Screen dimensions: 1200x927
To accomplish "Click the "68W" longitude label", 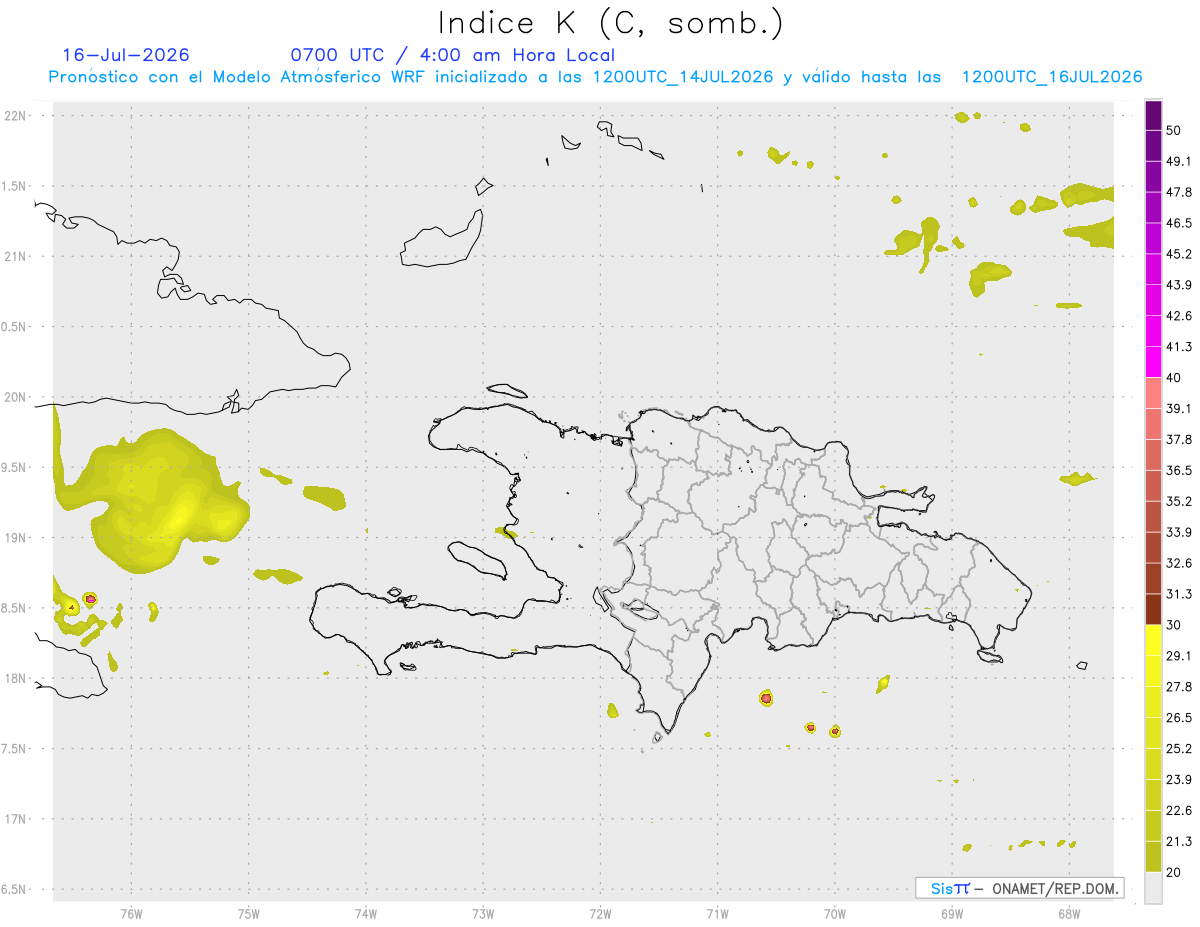I will (1069, 914).
